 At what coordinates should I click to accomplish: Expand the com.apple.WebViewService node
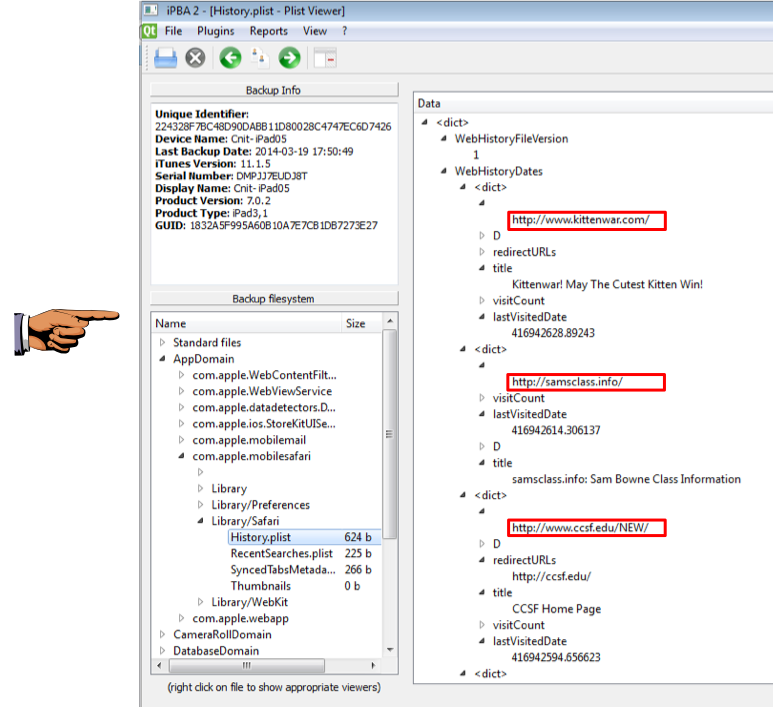[181, 391]
